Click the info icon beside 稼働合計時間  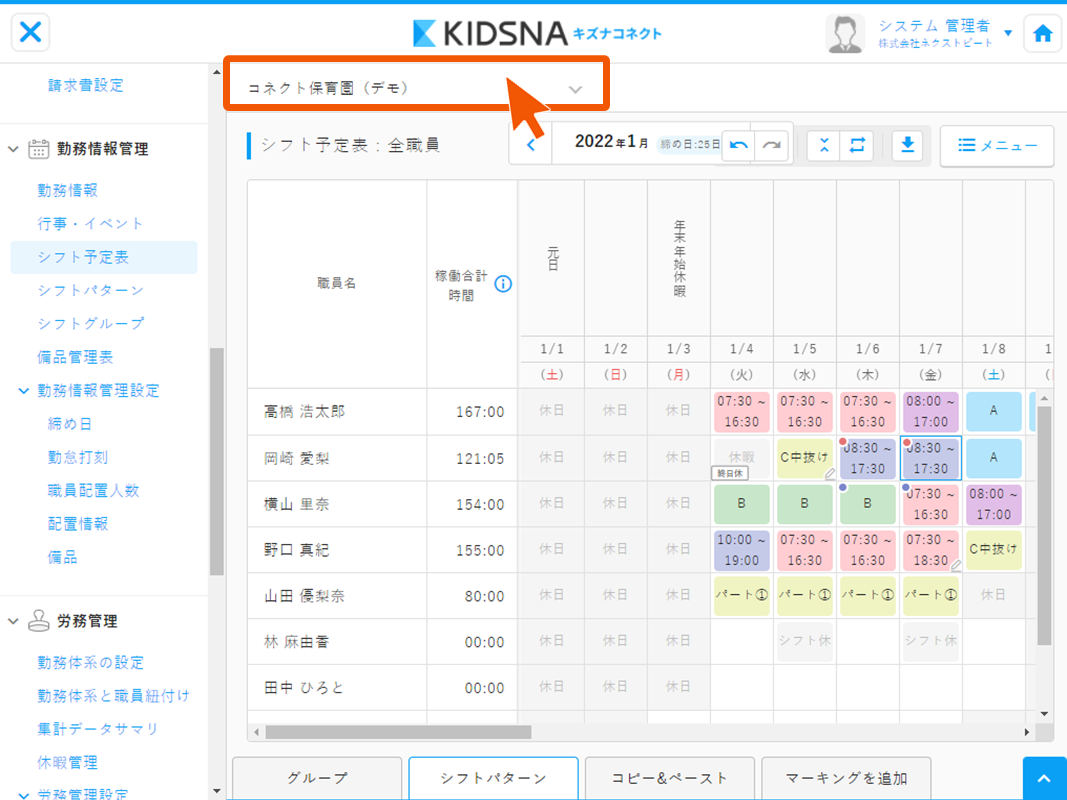pos(503,283)
